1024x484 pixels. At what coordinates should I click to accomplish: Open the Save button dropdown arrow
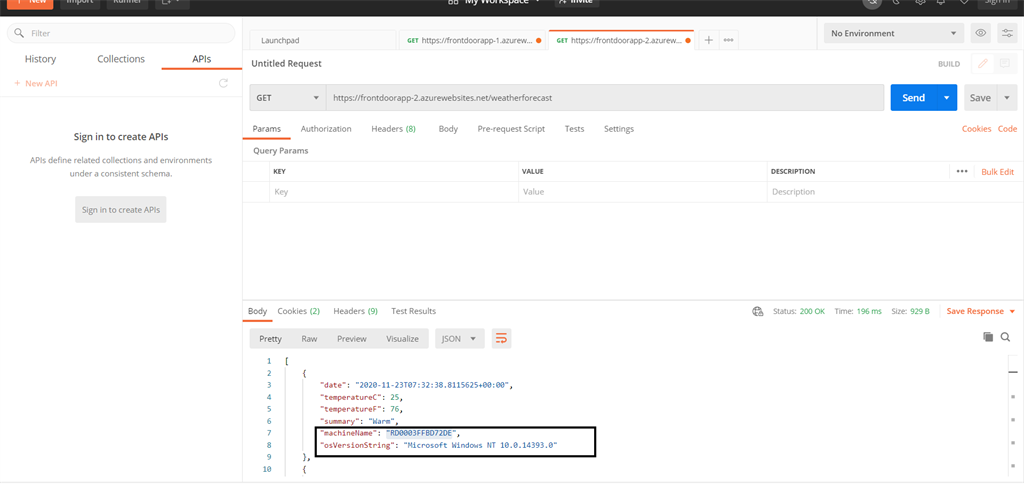pos(1007,97)
